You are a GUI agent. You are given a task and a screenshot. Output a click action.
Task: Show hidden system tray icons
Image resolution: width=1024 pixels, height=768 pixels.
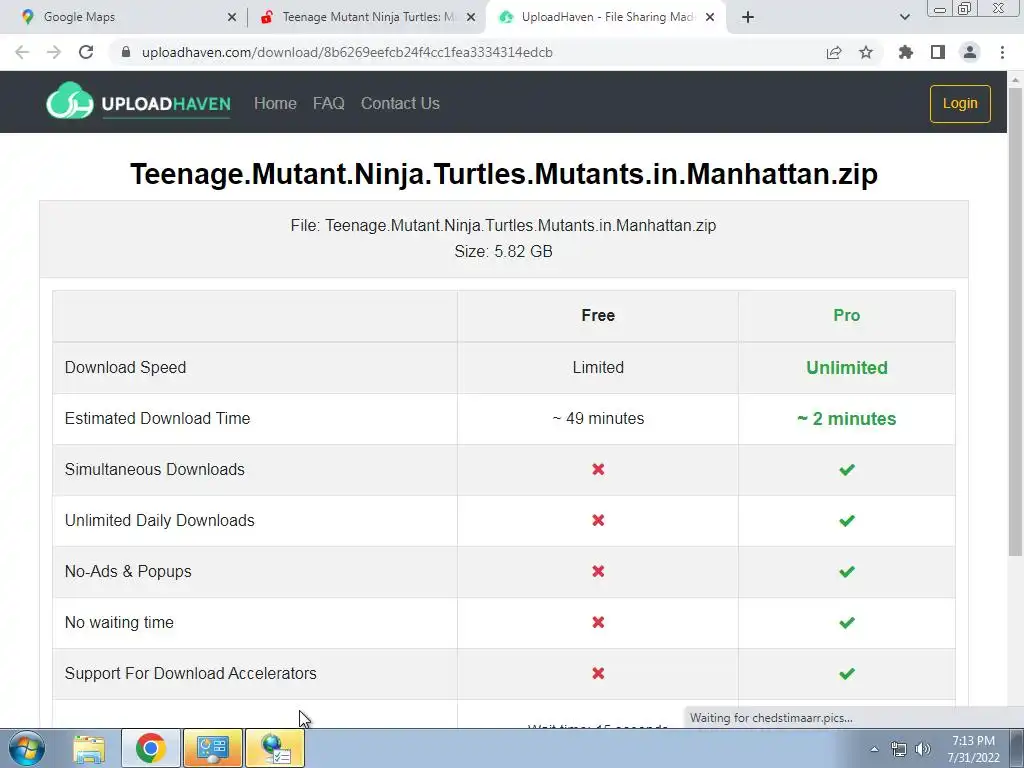(874, 749)
